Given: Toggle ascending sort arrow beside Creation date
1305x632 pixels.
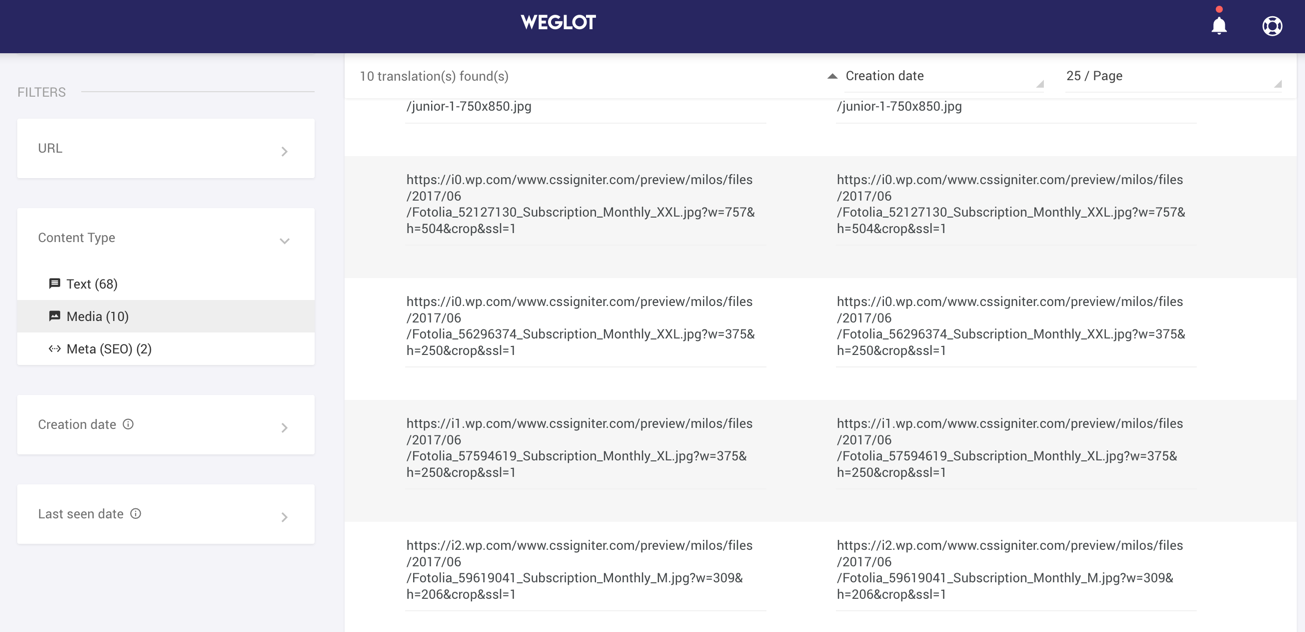Looking at the screenshot, I should pyautogui.click(x=832, y=76).
